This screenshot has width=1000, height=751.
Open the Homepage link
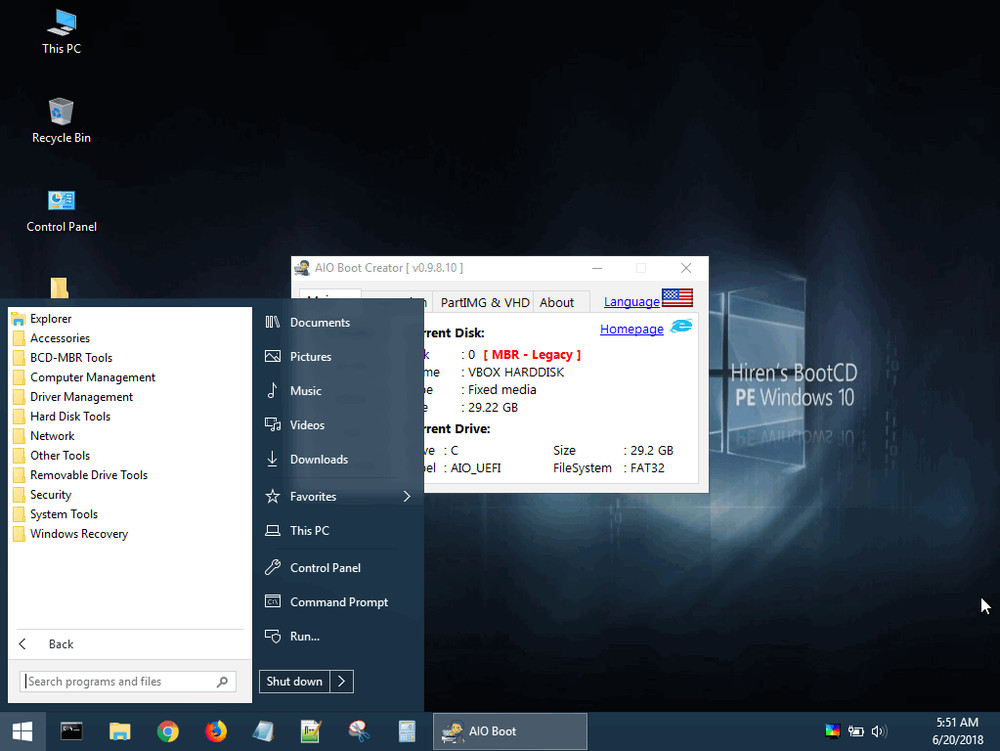coord(631,328)
